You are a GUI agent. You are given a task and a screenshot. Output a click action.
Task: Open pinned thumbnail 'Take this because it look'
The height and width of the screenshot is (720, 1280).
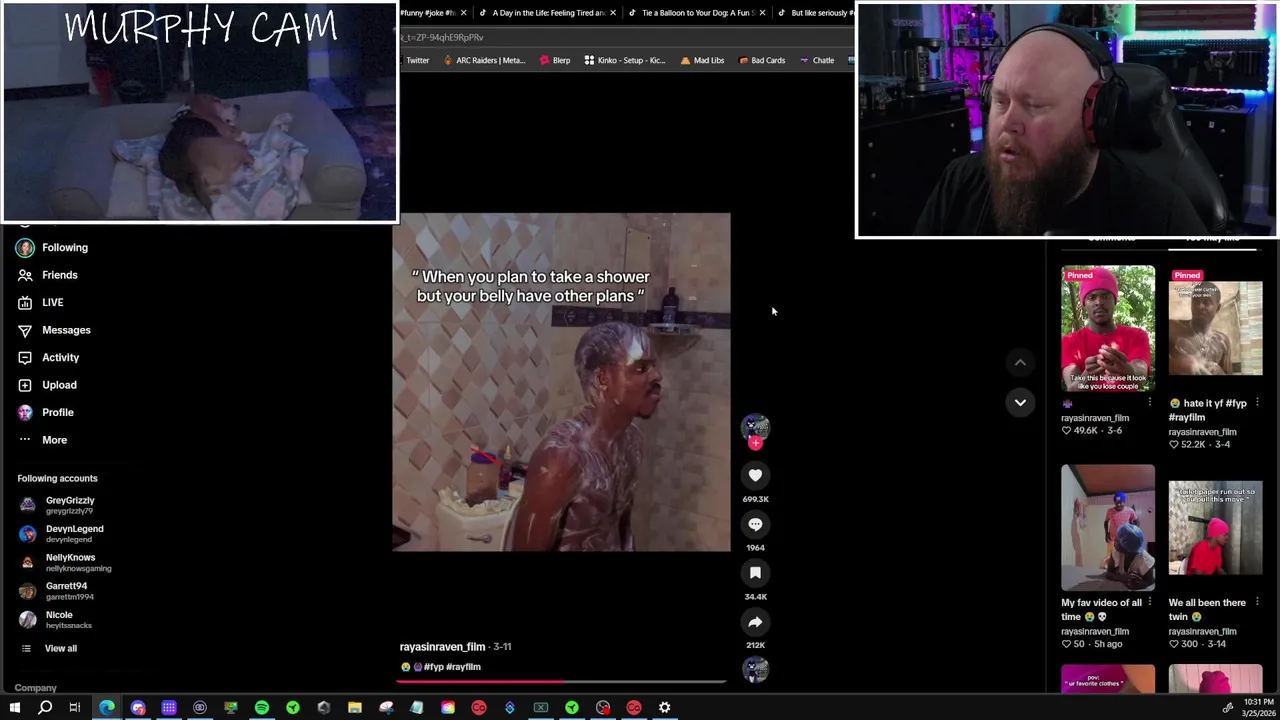pos(1107,329)
